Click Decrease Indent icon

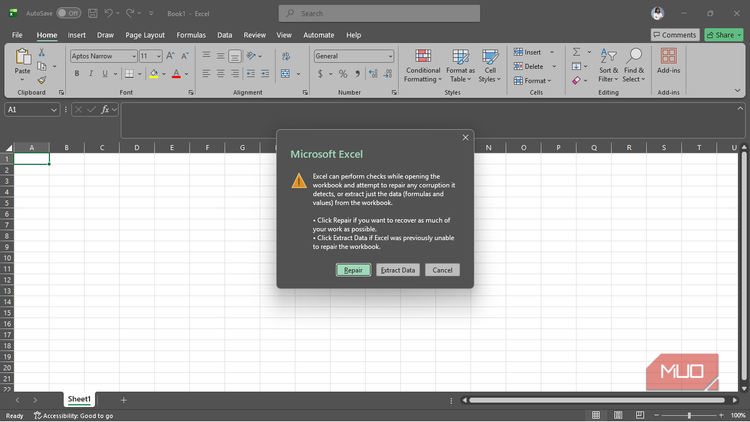click(x=251, y=74)
